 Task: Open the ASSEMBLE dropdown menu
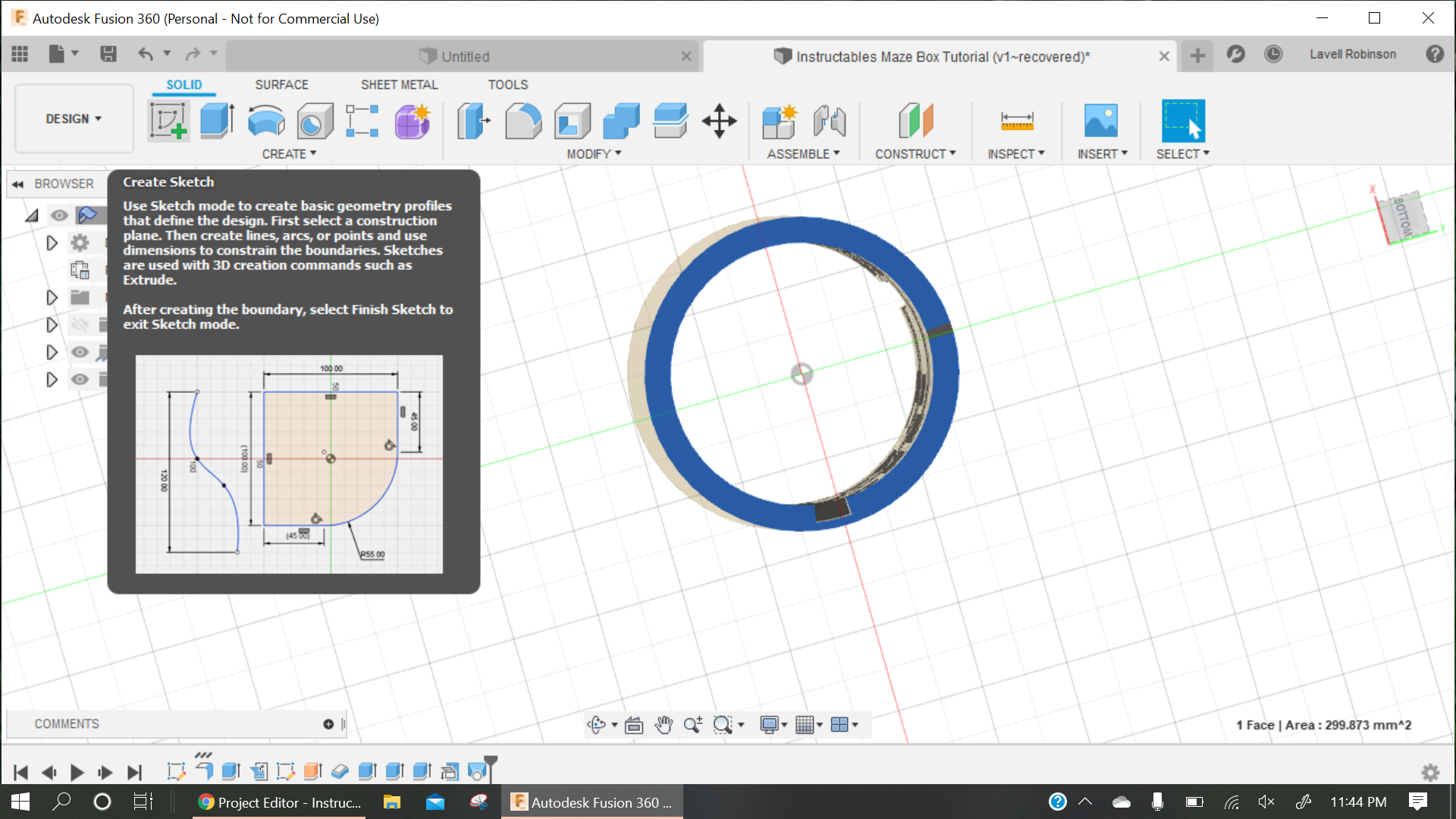803,154
